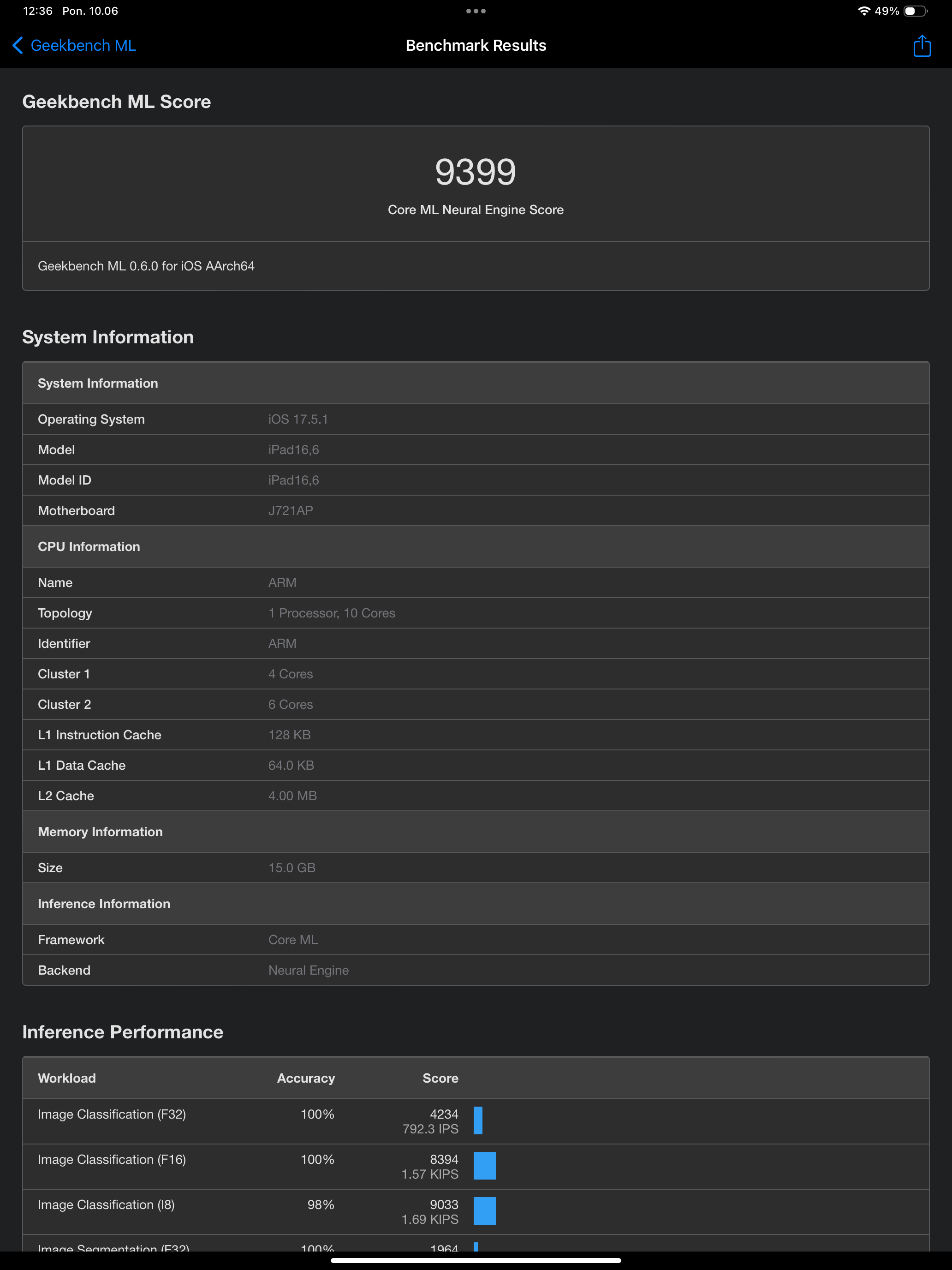Image resolution: width=952 pixels, height=1270 pixels.
Task: Tap the Workload column header
Action: (x=66, y=1078)
